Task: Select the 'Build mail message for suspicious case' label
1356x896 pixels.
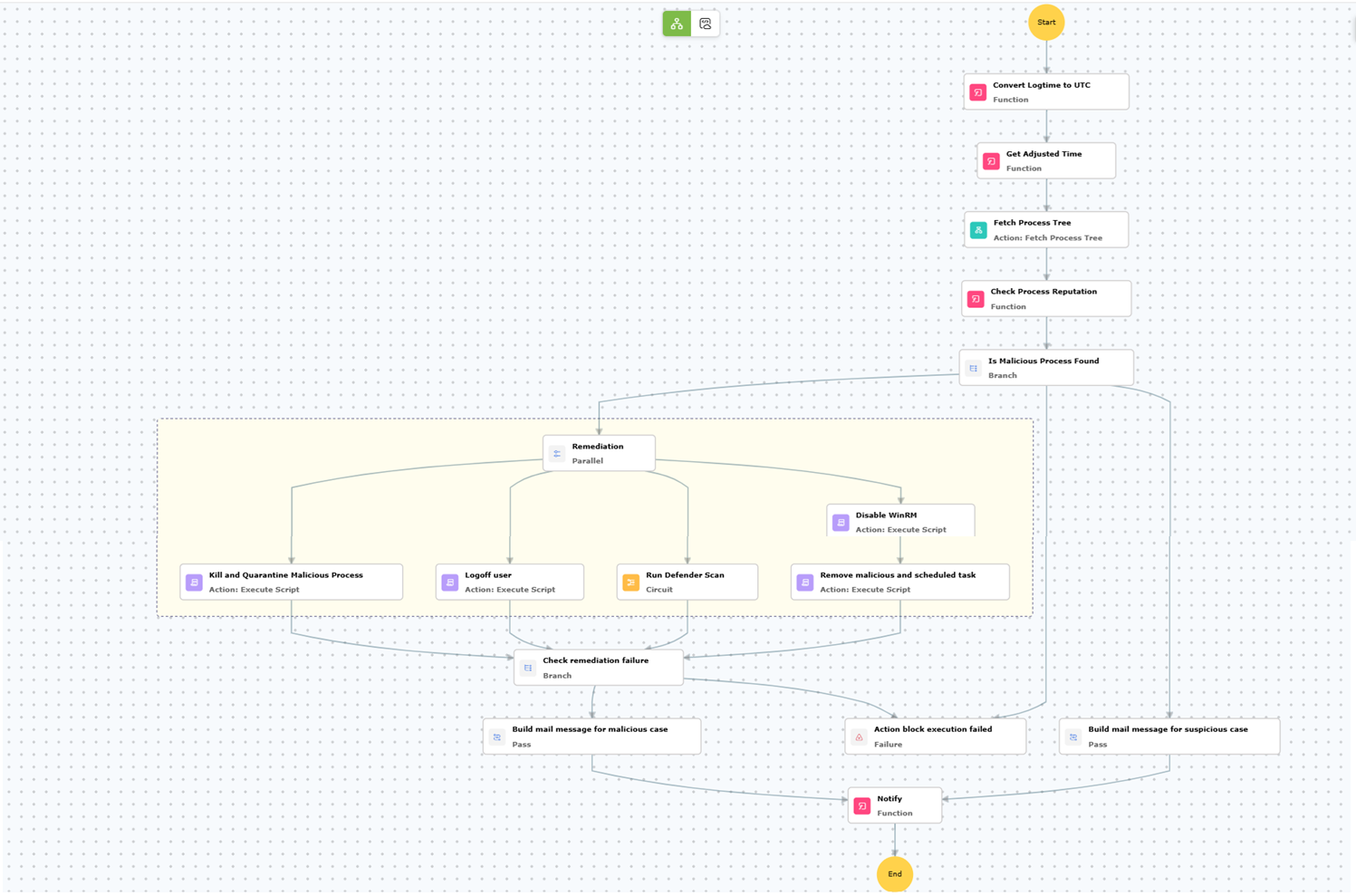Action: point(1168,729)
